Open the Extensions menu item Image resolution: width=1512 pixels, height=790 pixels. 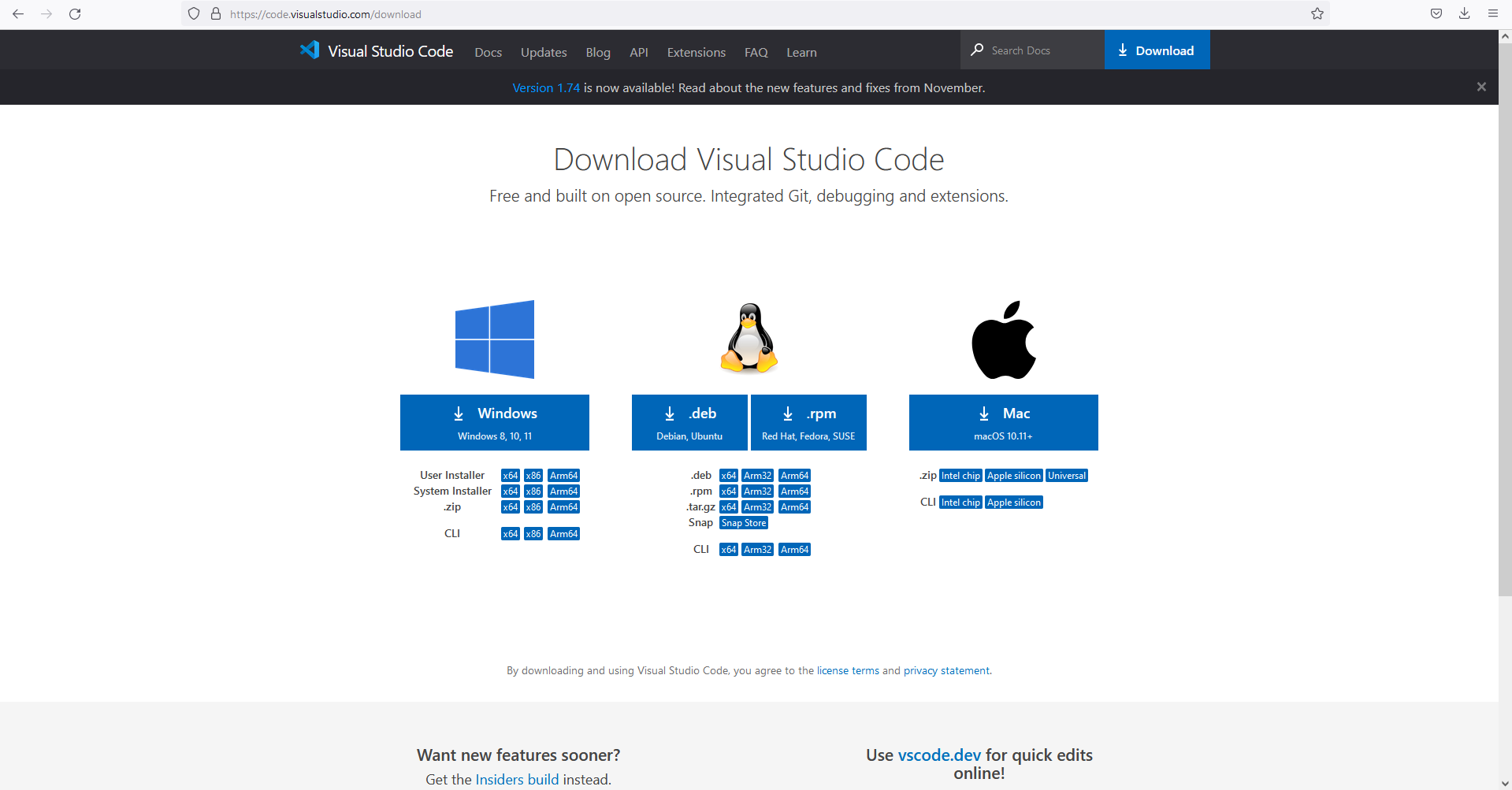tap(697, 52)
